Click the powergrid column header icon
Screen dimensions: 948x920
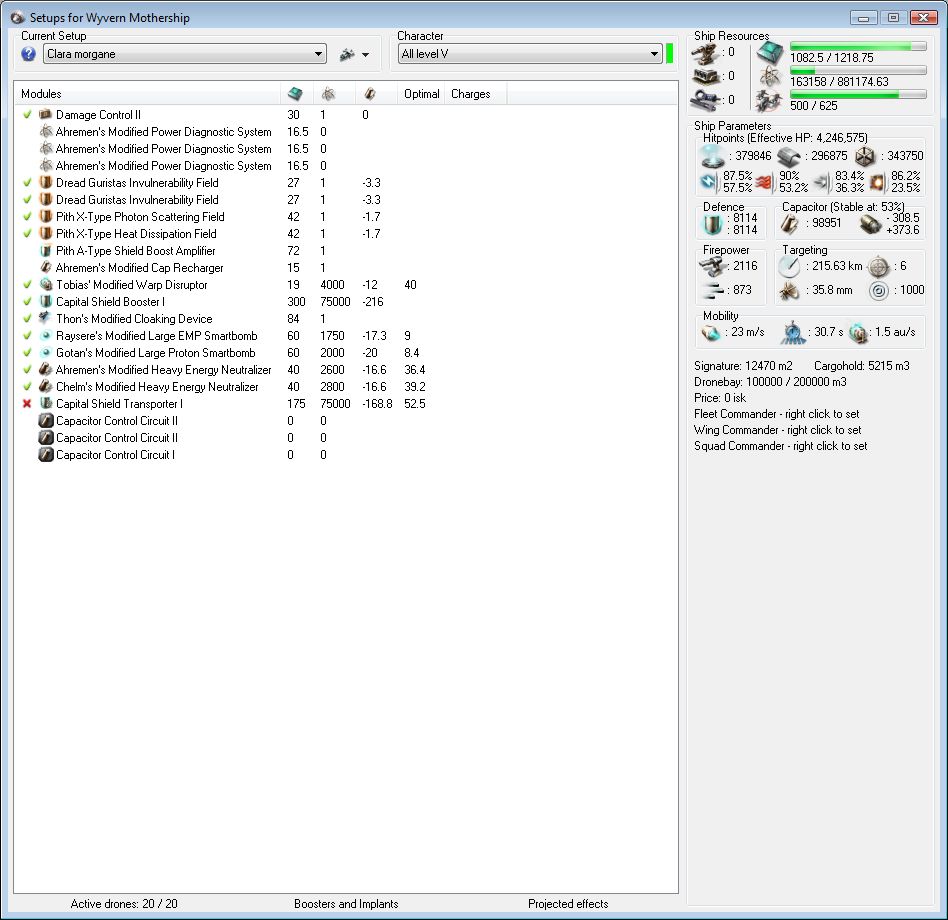pyautogui.click(x=328, y=94)
